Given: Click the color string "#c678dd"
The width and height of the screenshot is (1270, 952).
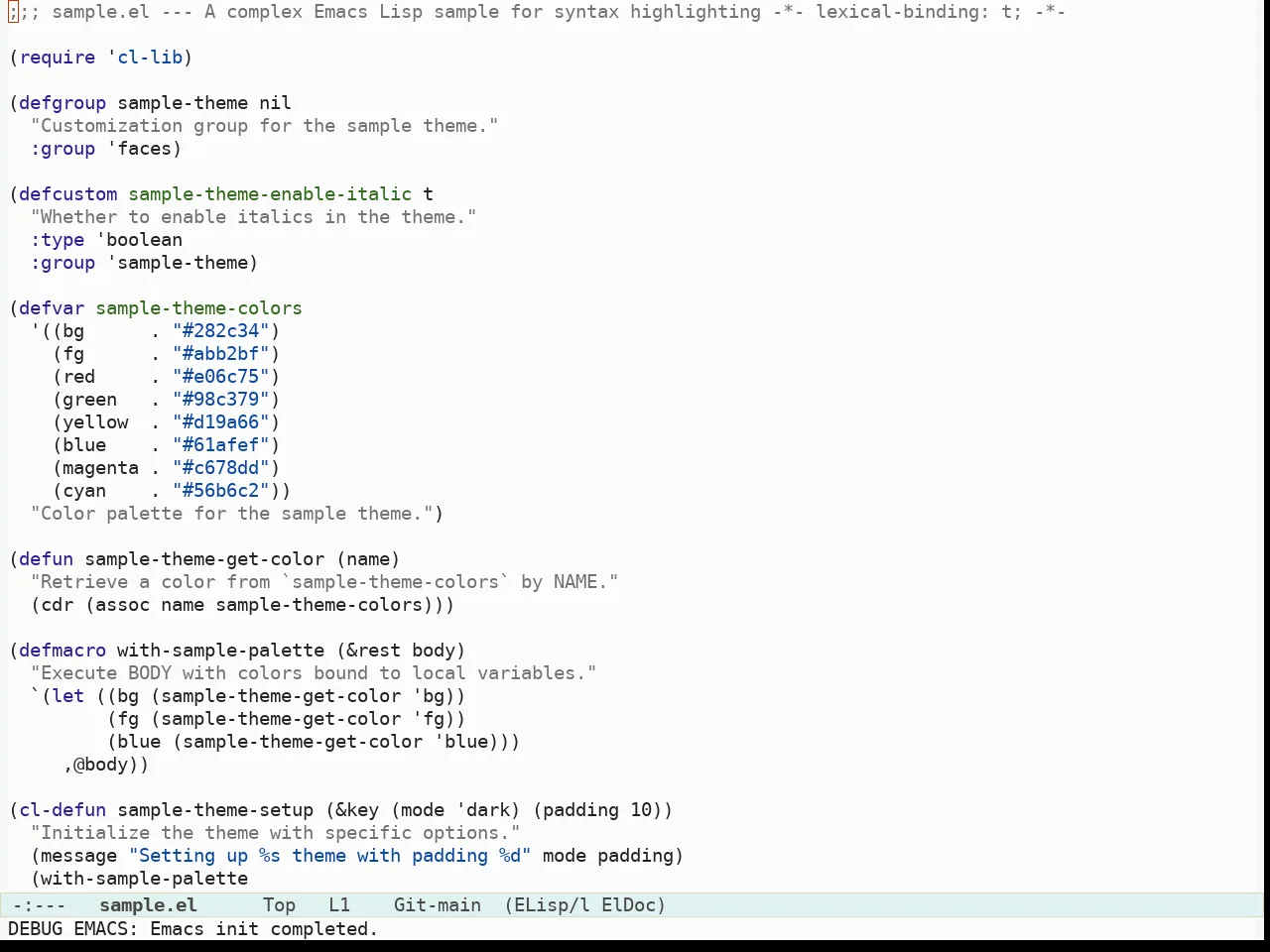Looking at the screenshot, I should click(220, 468).
